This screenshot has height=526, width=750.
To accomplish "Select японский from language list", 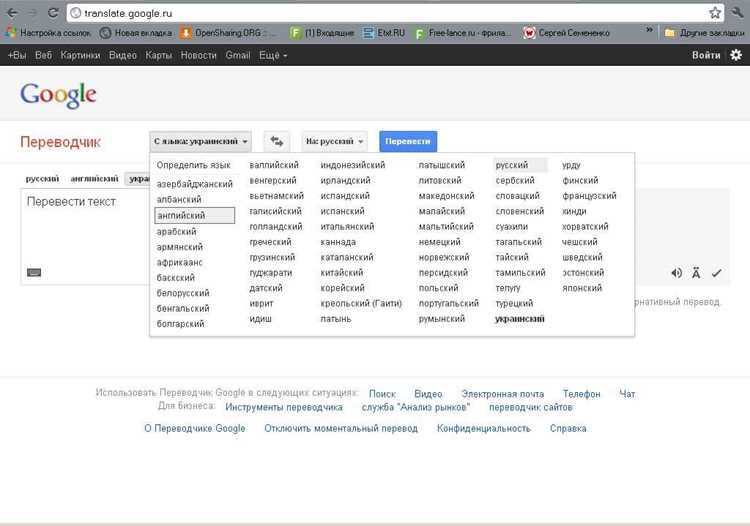I will 582,288.
